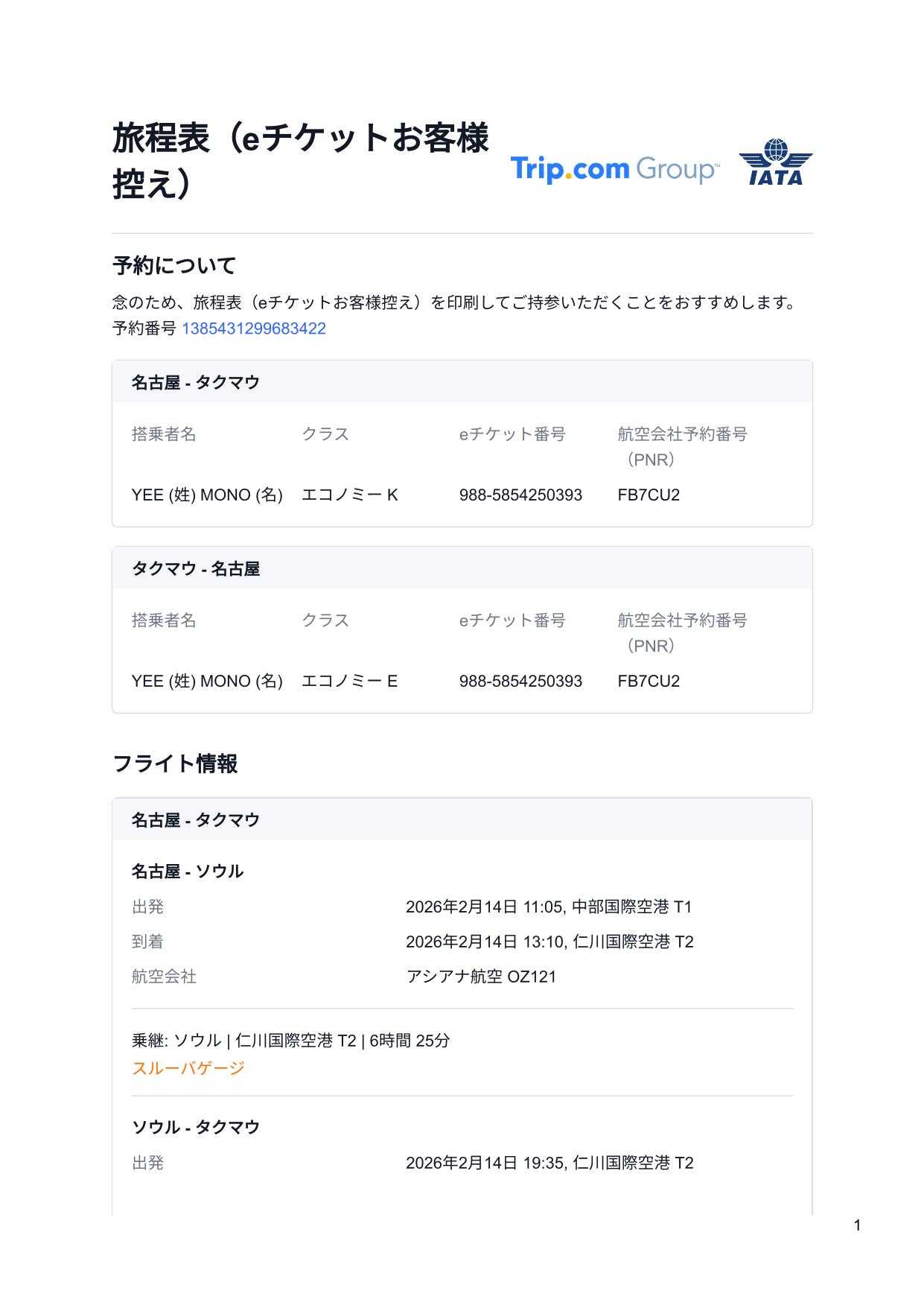Screen dimensions: 924x1308
Task: Click the 予約について section heading
Action: click(173, 265)
